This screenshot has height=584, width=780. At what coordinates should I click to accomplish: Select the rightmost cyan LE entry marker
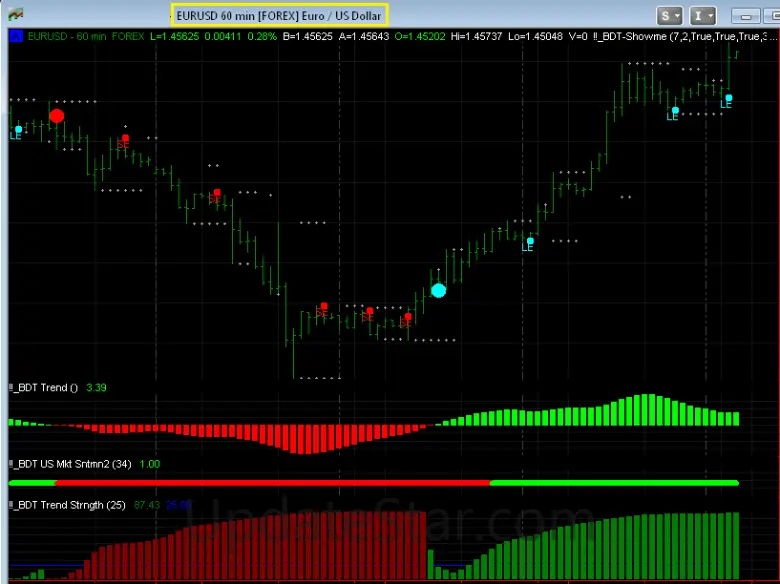click(x=728, y=98)
